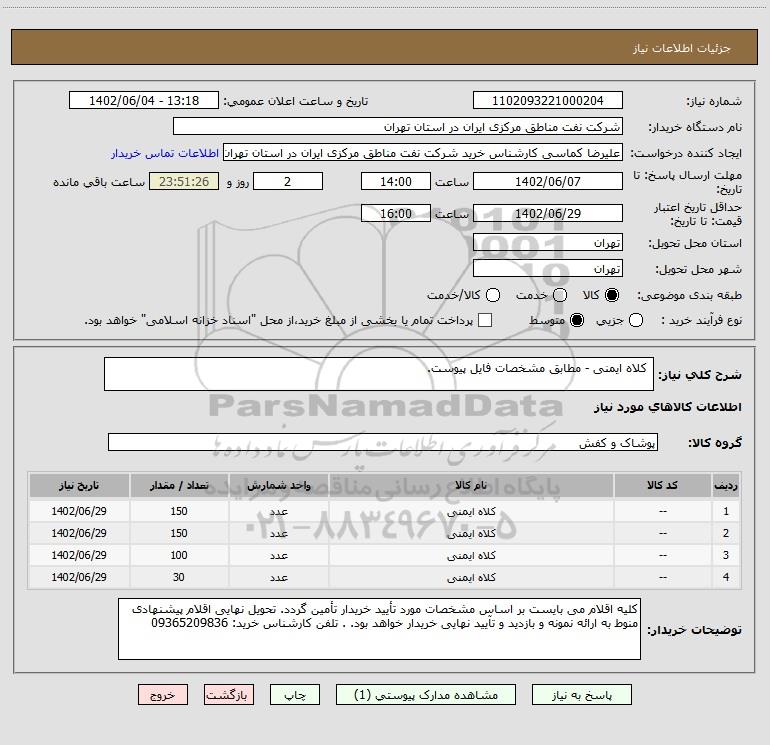Image resolution: width=770 pixels, height=745 pixels.
Task: Click the گروه کالا field پوشاک و کفش
Action: 383,442
